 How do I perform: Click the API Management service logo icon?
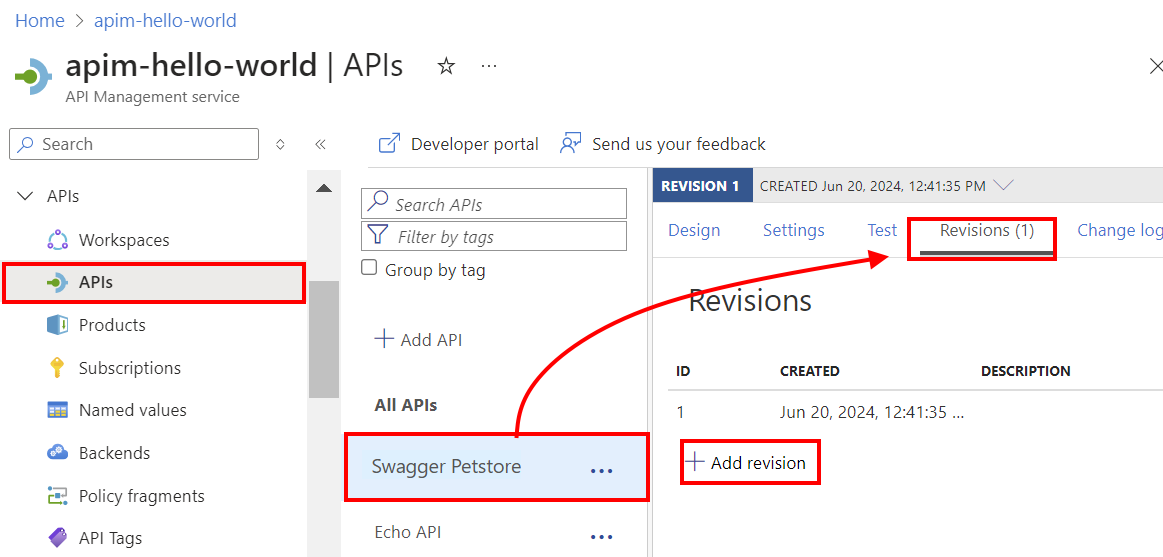(x=33, y=76)
